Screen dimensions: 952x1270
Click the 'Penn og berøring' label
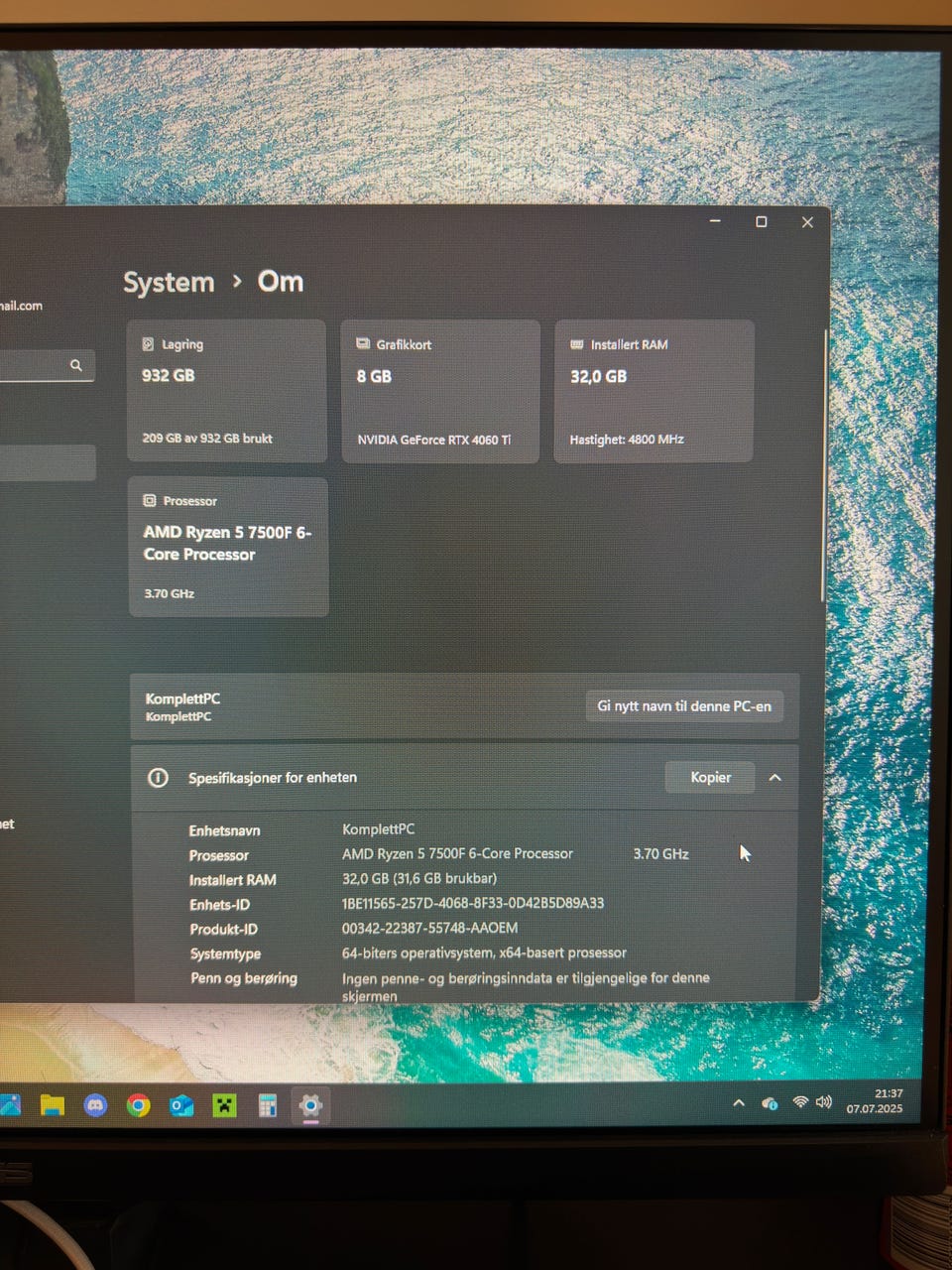pos(243,978)
